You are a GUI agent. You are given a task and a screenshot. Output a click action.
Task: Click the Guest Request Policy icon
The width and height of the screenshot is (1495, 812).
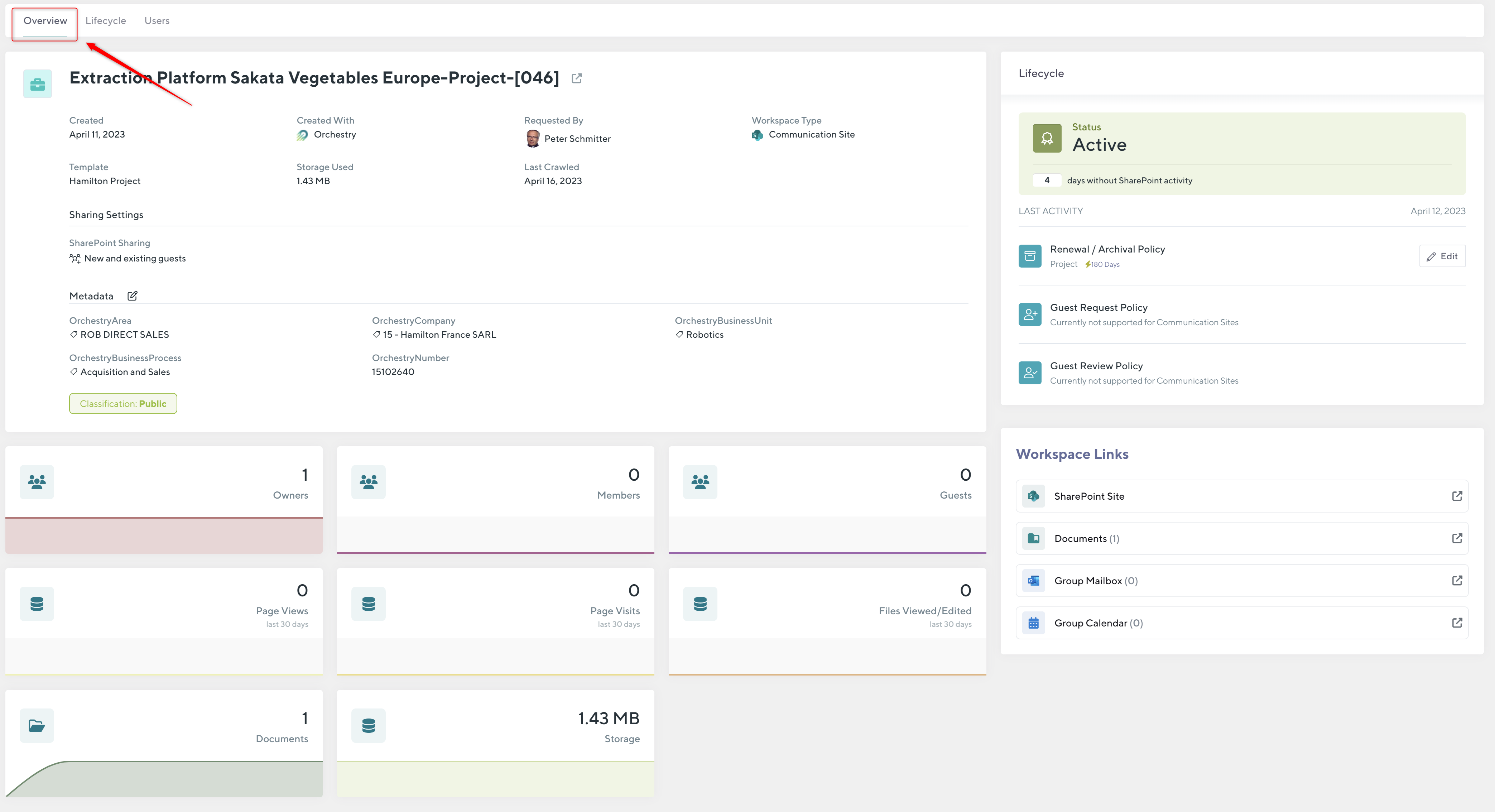coord(1029,314)
